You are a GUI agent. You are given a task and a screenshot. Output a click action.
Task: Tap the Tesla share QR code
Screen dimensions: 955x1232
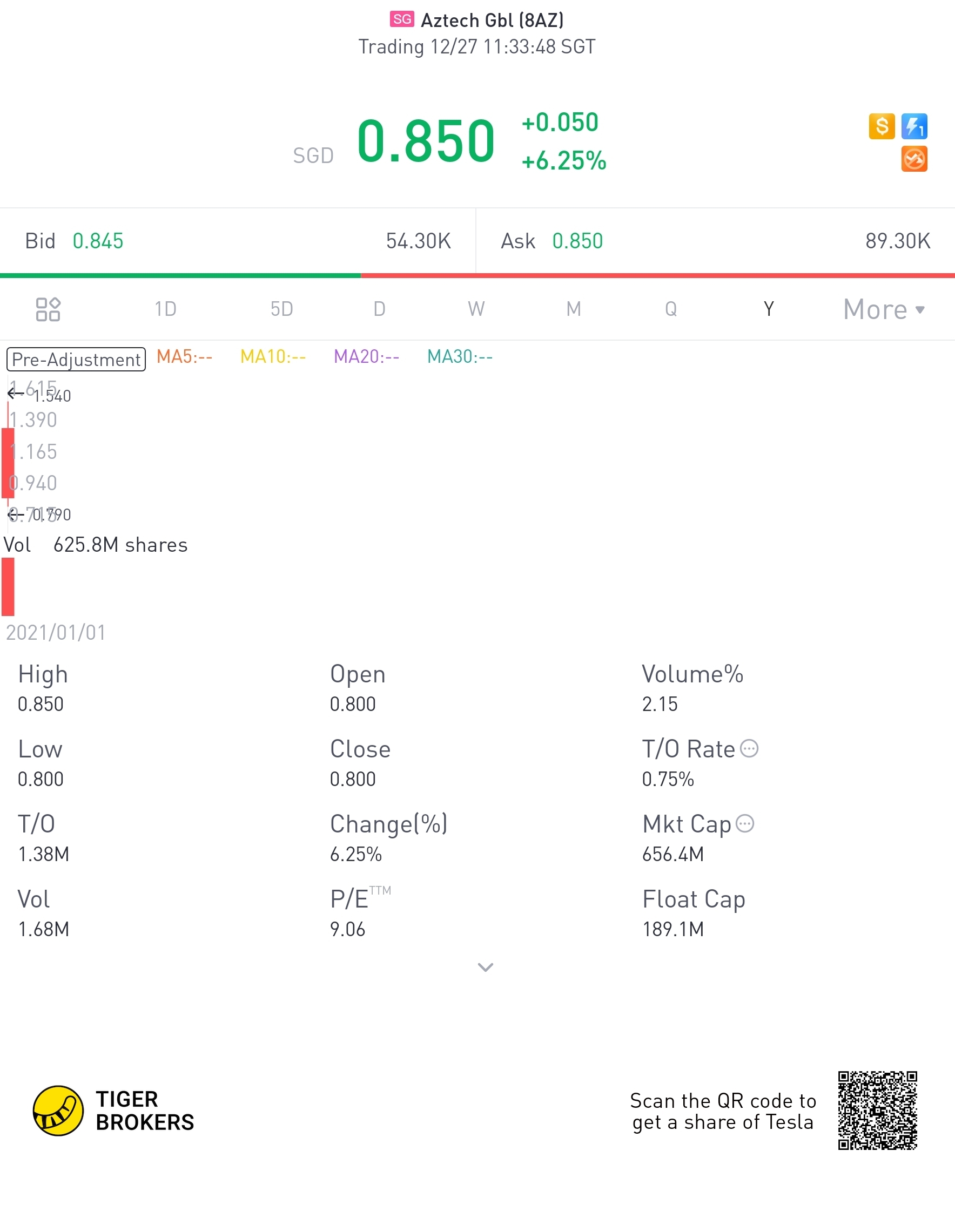tap(877, 1110)
